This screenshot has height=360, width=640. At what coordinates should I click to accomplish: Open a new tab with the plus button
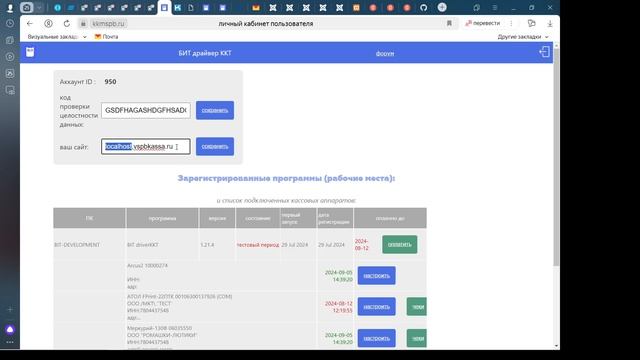click(x=442, y=7)
